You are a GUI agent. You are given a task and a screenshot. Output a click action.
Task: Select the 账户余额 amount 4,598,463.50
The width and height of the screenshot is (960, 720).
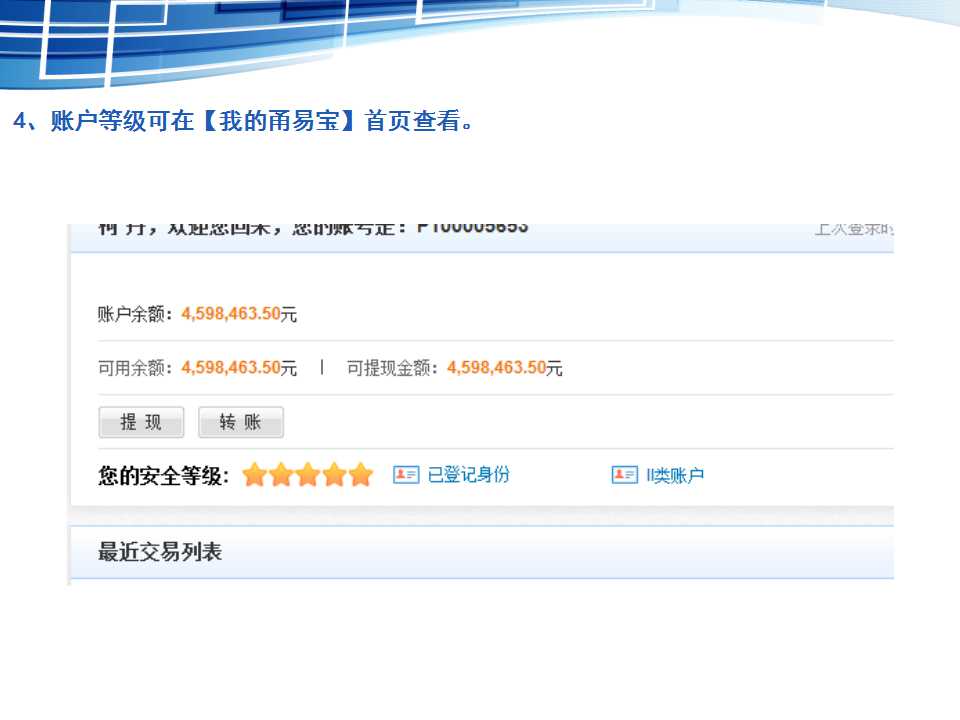(231, 313)
